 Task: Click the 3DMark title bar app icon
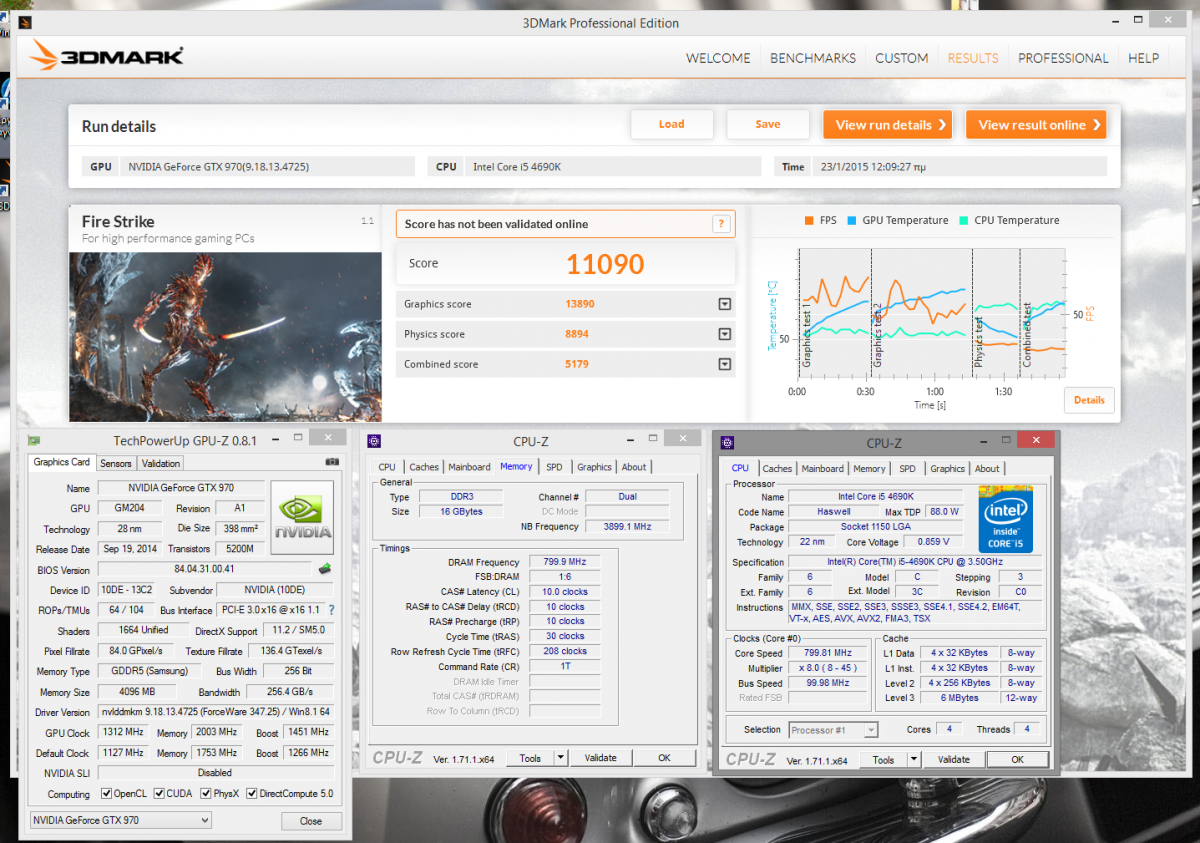coord(25,22)
